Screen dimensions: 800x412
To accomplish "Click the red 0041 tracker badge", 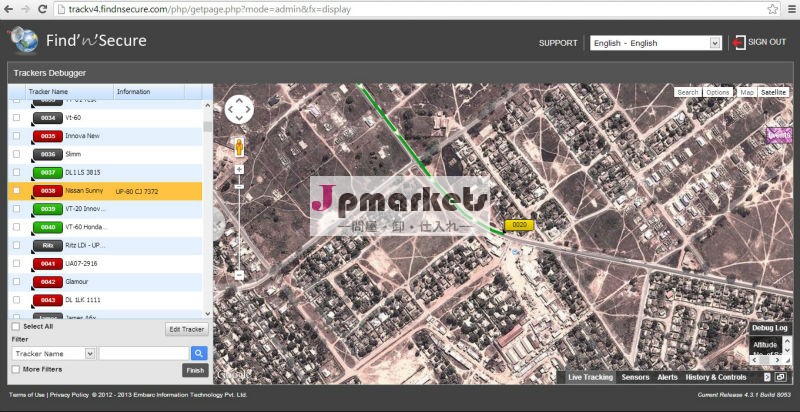I will tap(48, 264).
